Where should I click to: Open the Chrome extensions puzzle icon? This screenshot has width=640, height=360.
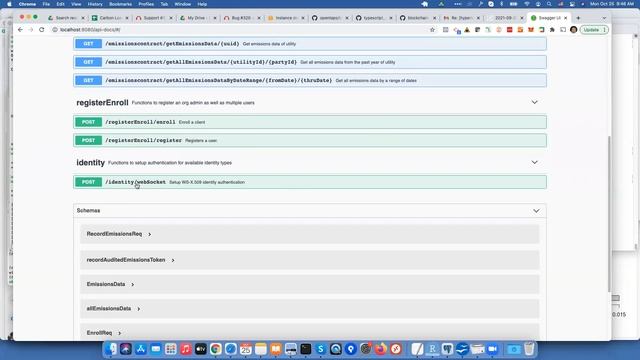click(x=552, y=30)
